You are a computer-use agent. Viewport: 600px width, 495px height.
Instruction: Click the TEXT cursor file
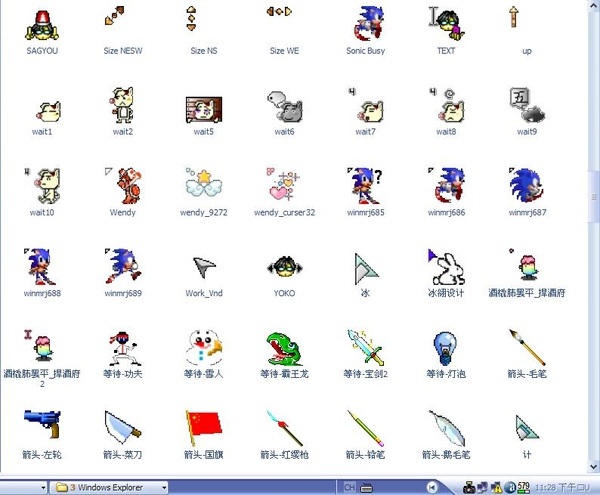pyautogui.click(x=446, y=23)
